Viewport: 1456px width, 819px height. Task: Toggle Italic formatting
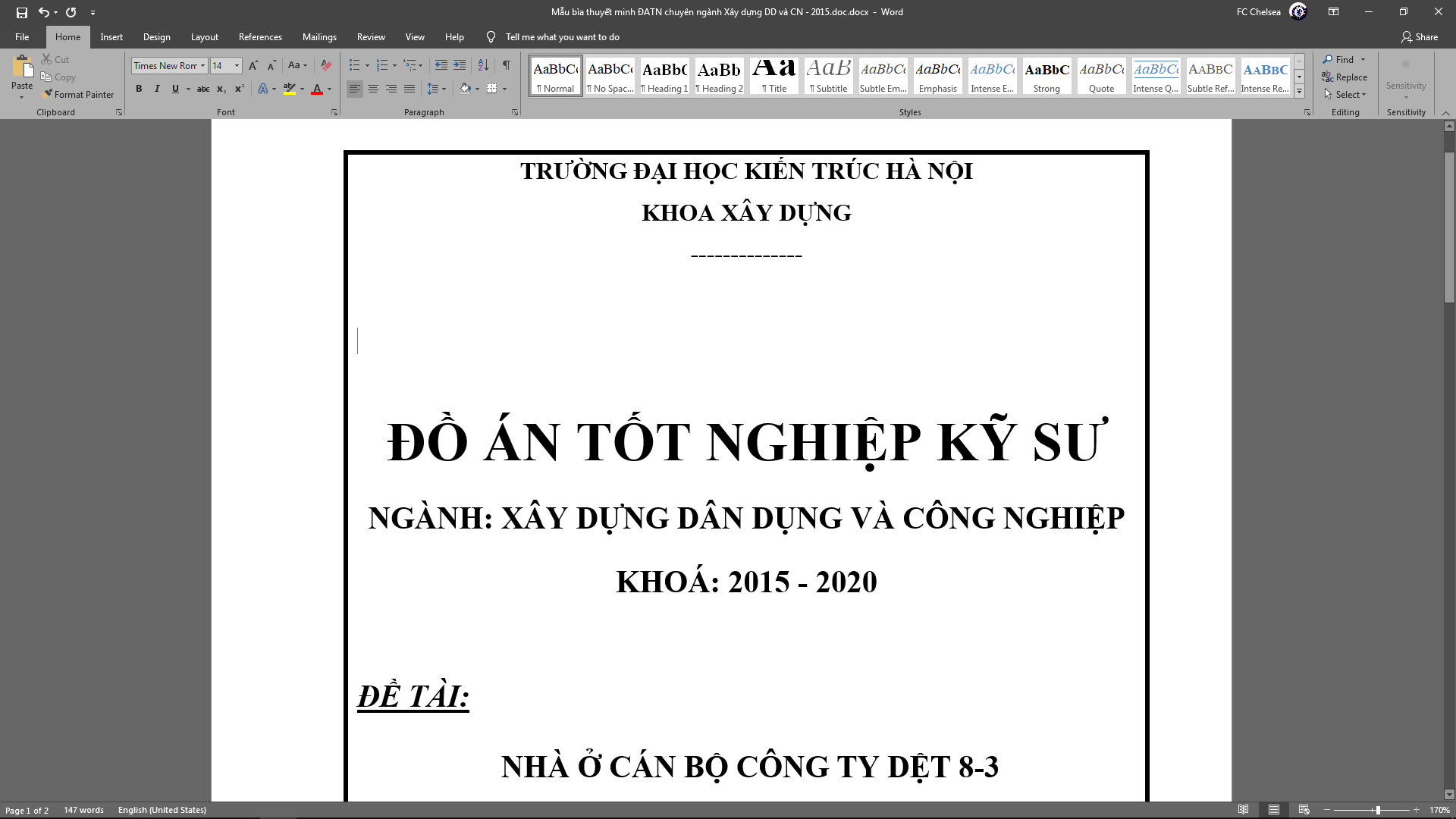click(x=157, y=89)
